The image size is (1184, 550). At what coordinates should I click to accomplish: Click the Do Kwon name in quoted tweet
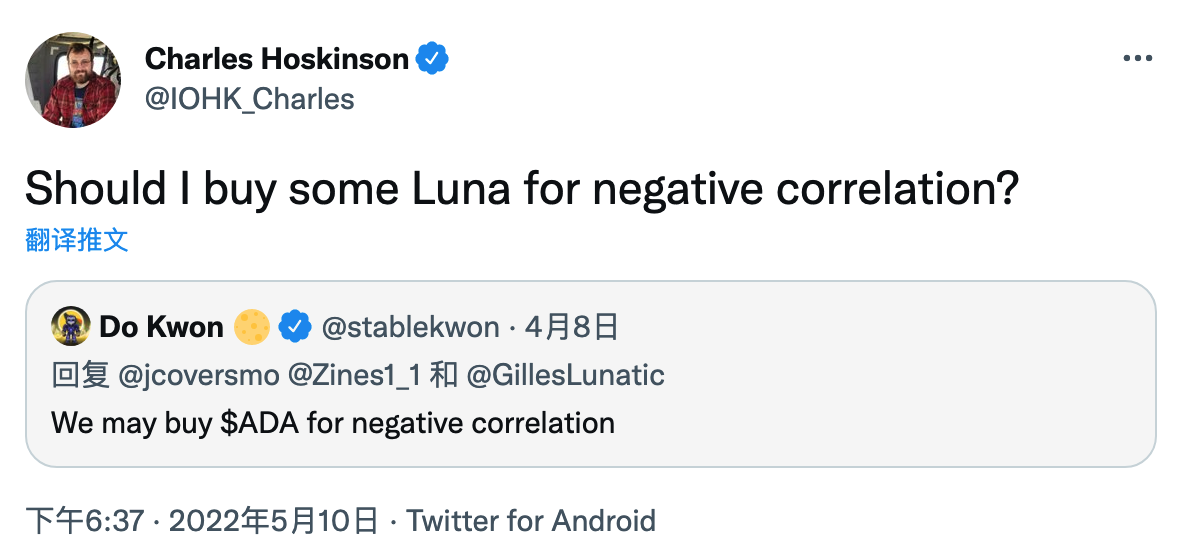point(162,327)
